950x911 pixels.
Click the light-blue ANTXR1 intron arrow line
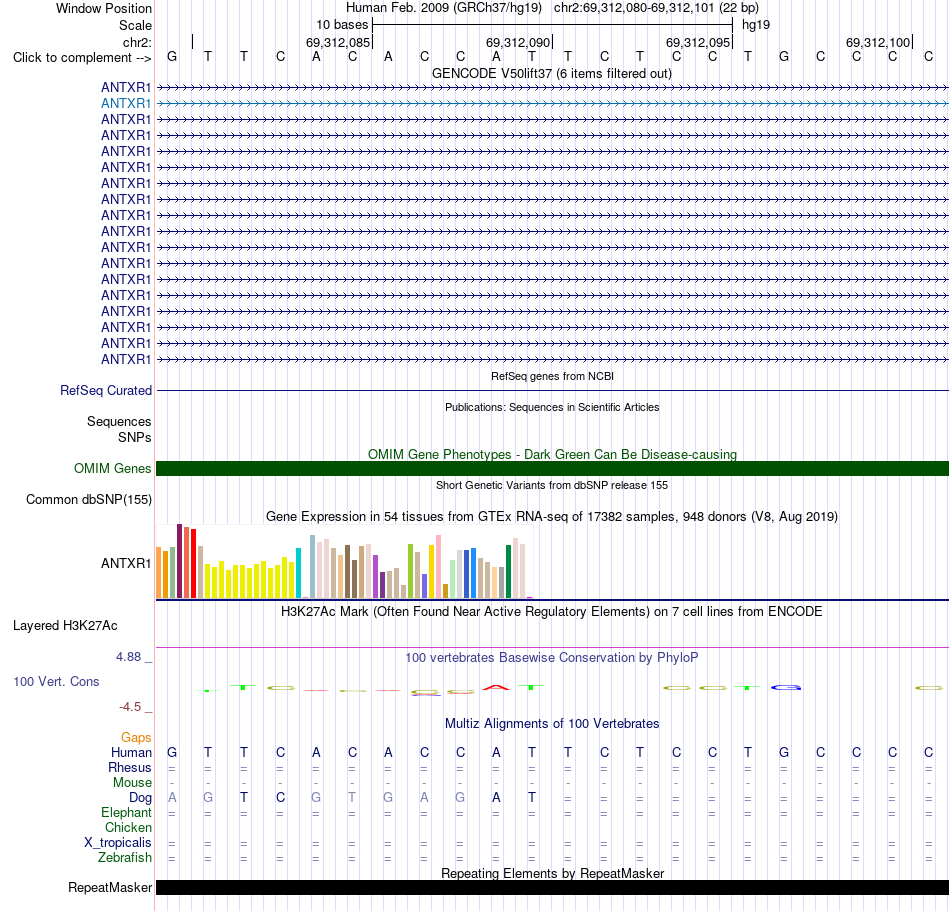click(x=553, y=104)
